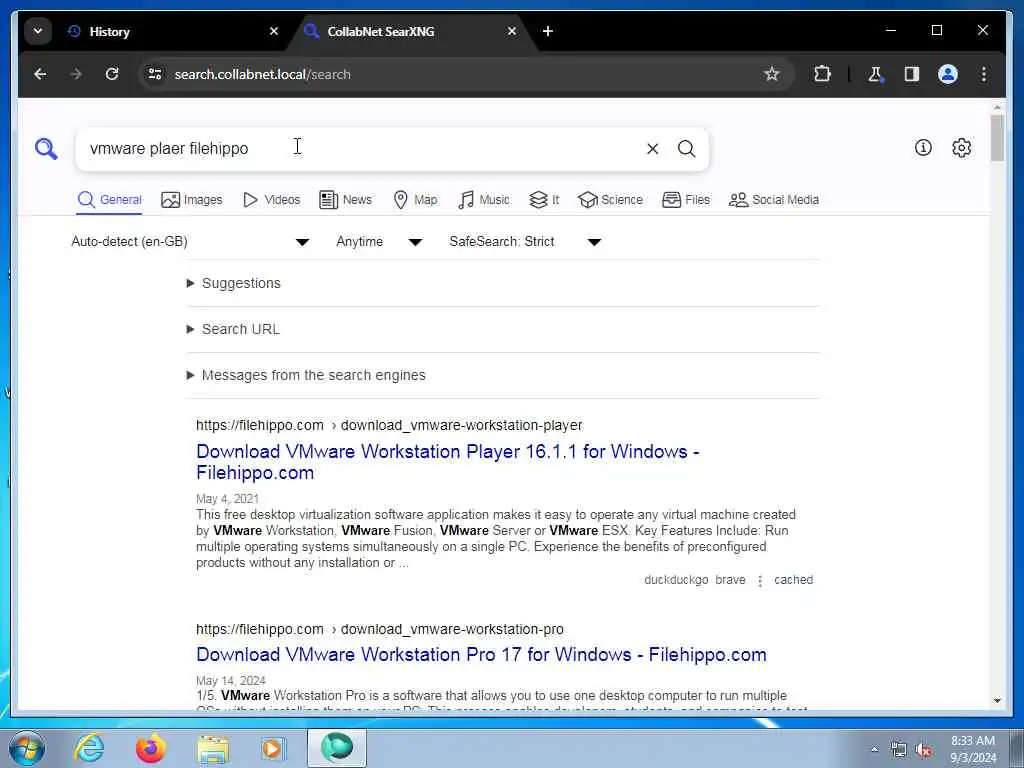Click the muted volume tray icon

pyautogui.click(x=923, y=750)
